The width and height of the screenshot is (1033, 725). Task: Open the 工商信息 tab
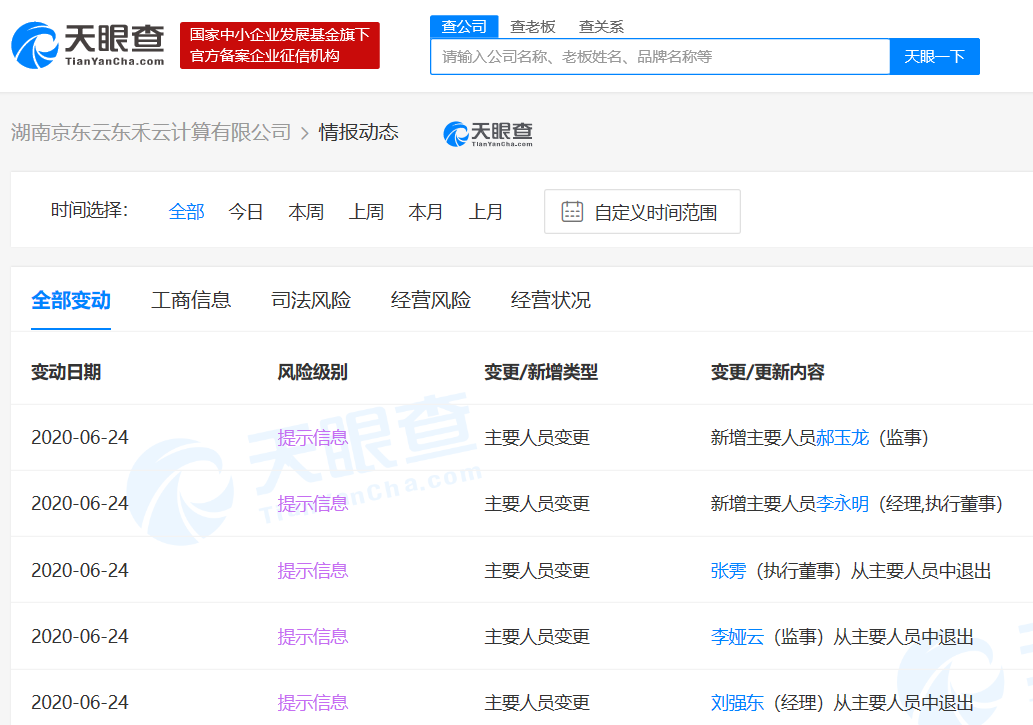[x=191, y=300]
